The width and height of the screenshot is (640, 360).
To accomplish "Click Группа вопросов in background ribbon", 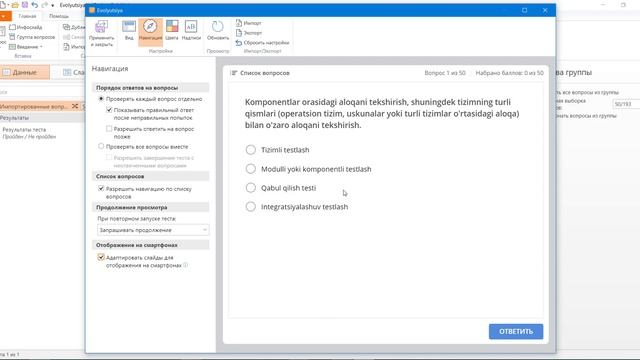I will click(32, 37).
